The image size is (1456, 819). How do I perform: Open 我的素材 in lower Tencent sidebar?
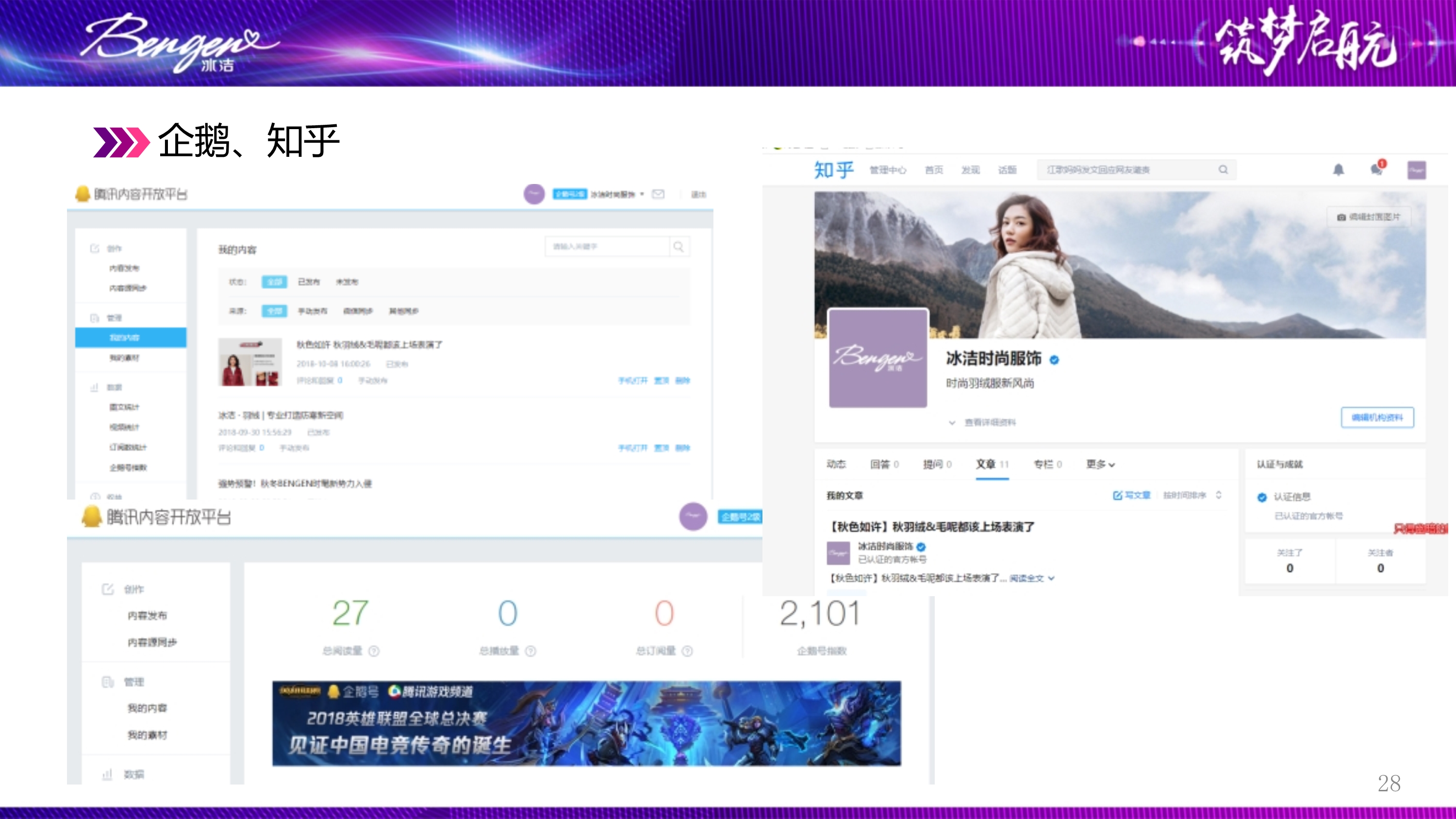[x=147, y=735]
